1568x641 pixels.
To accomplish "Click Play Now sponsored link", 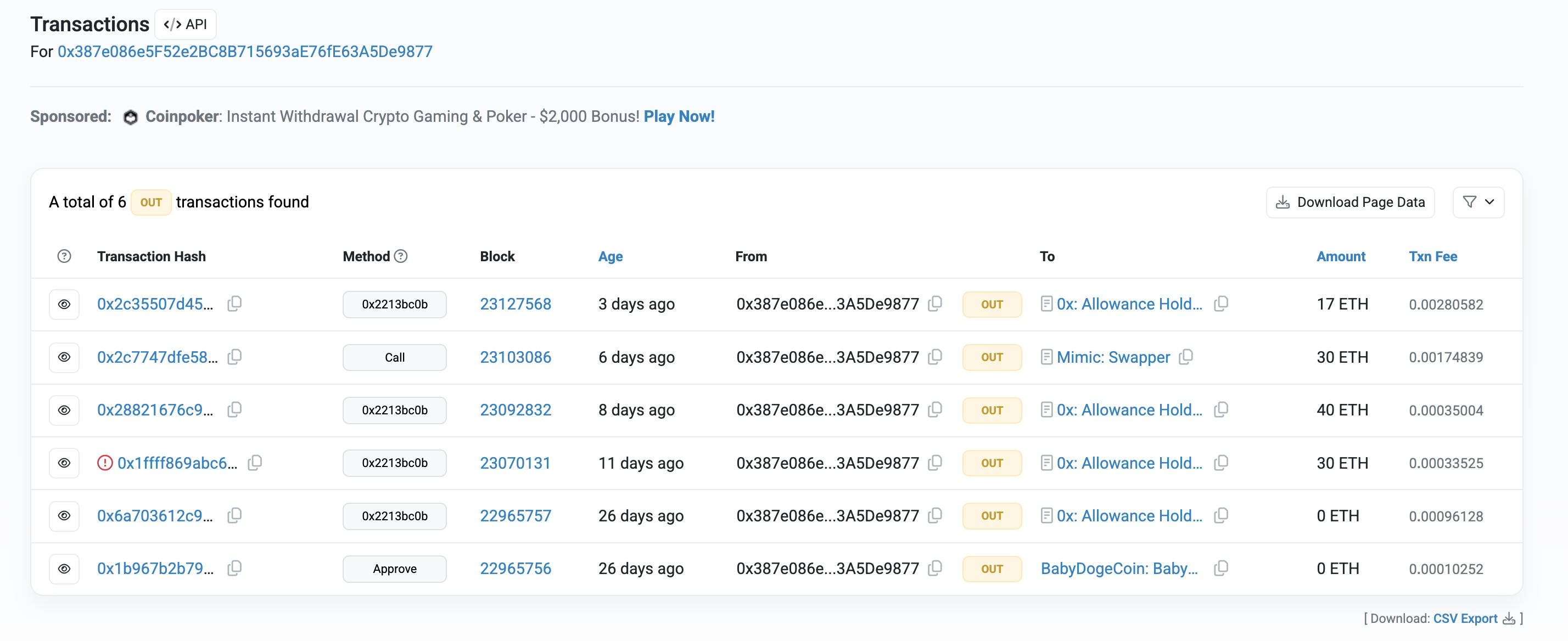I will 679,116.
